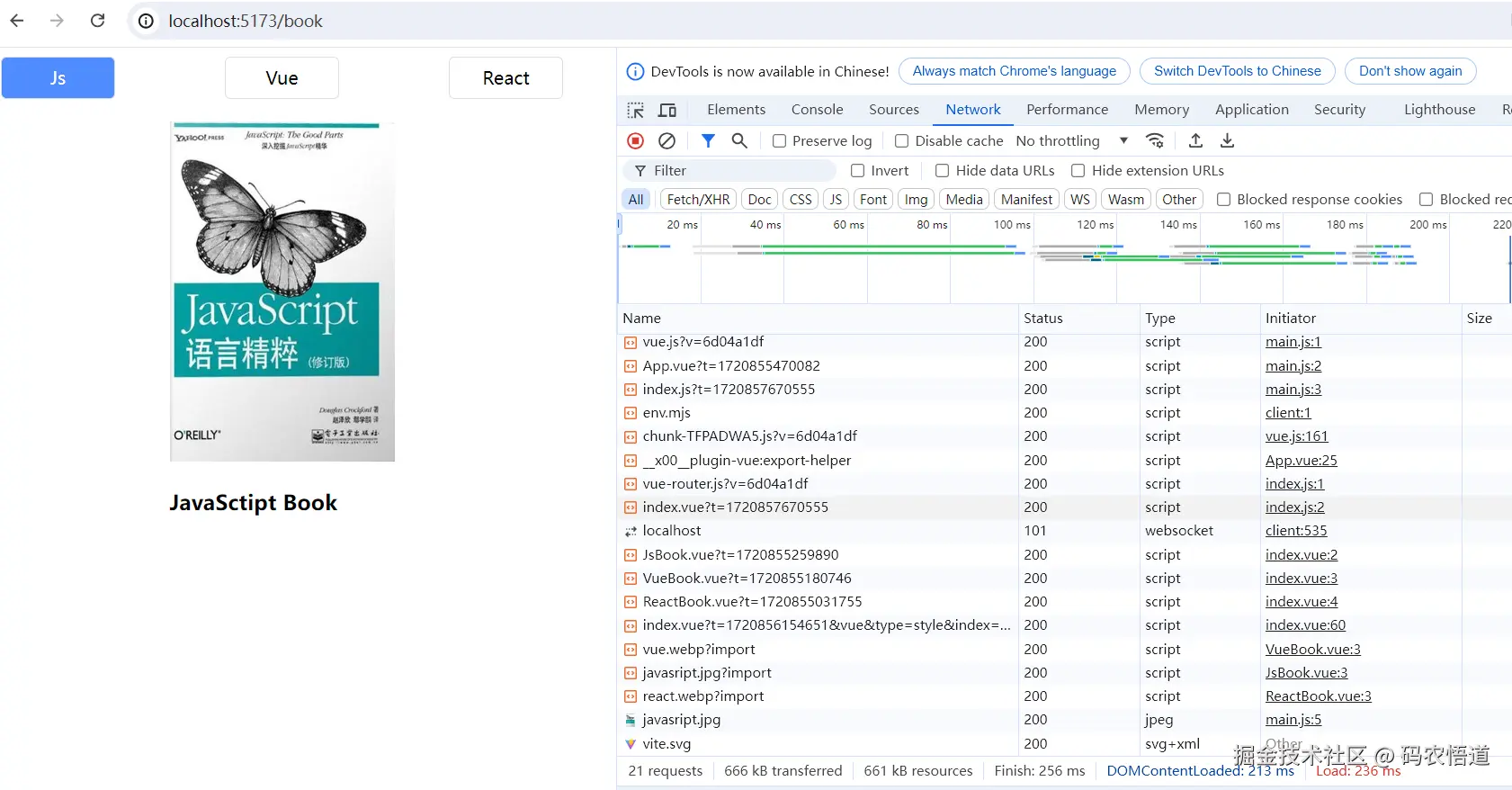The height and width of the screenshot is (790, 1512).
Task: Click the React button on page
Action: point(505,78)
